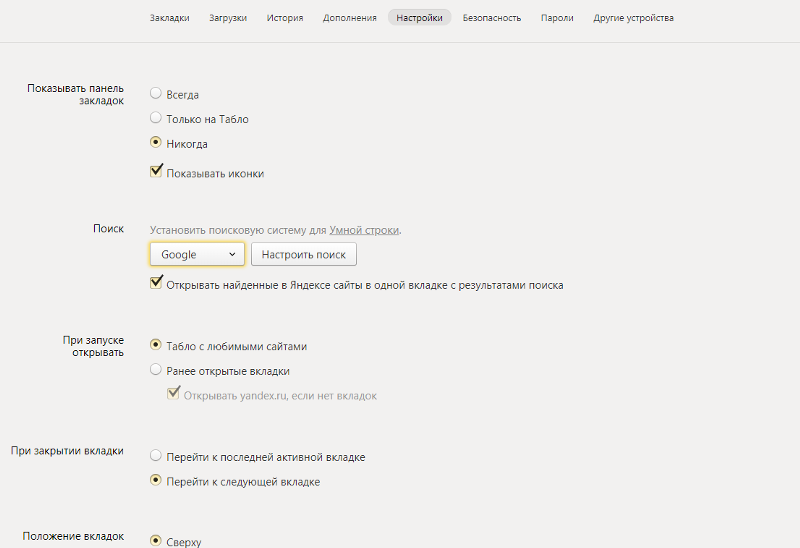Expand the Google search engine dropdown
The image size is (800, 548).
(x=197, y=255)
